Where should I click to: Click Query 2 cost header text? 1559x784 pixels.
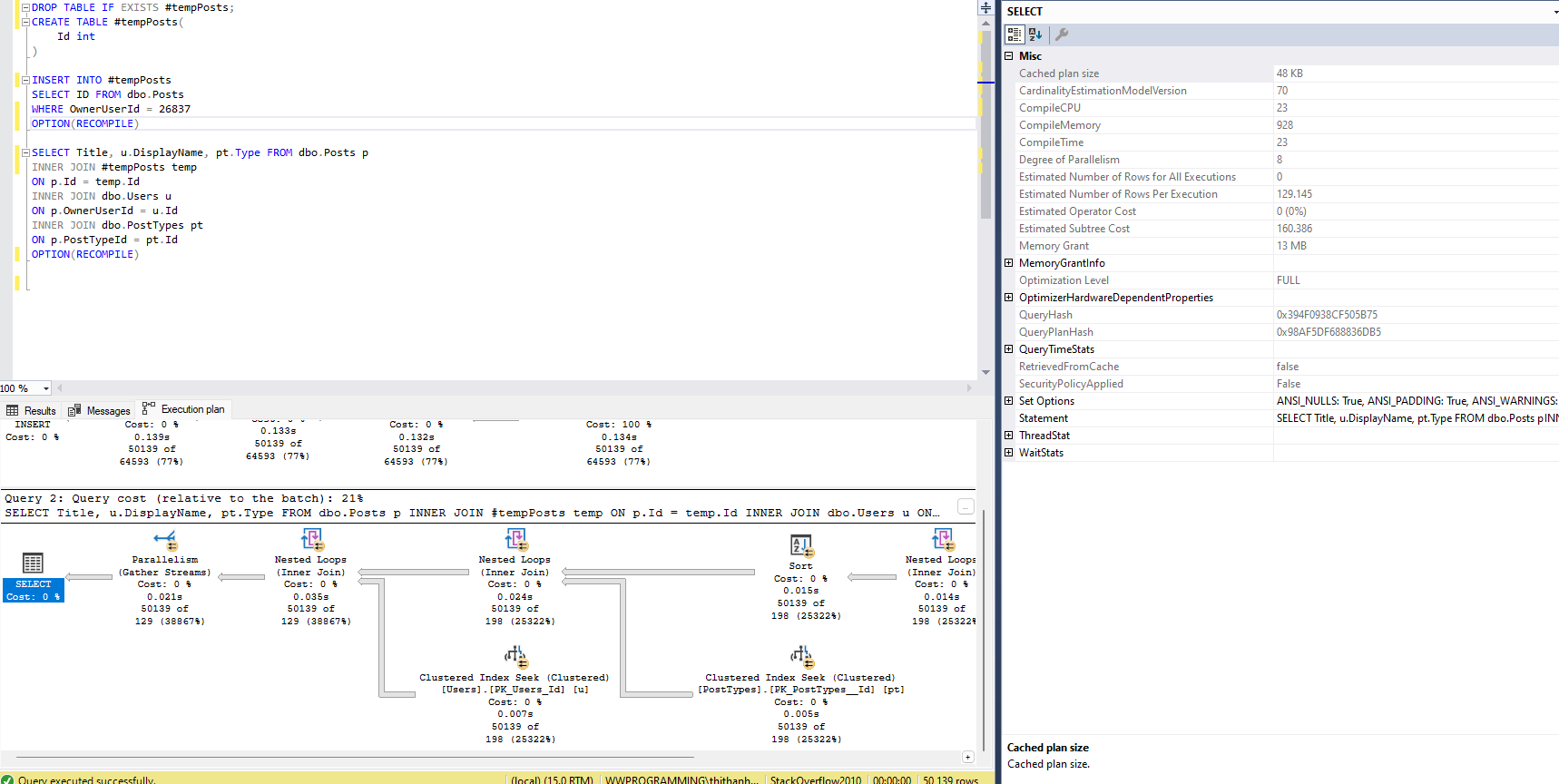pyautogui.click(x=183, y=498)
